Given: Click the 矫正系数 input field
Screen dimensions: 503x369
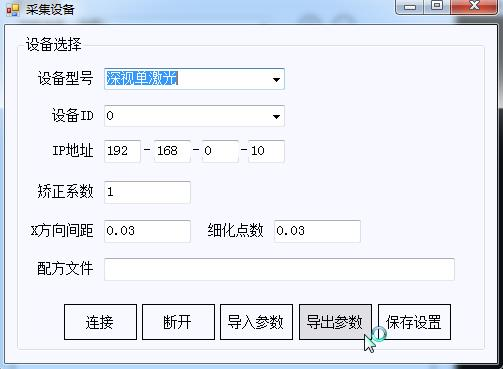Looking at the screenshot, I should pos(147,192).
